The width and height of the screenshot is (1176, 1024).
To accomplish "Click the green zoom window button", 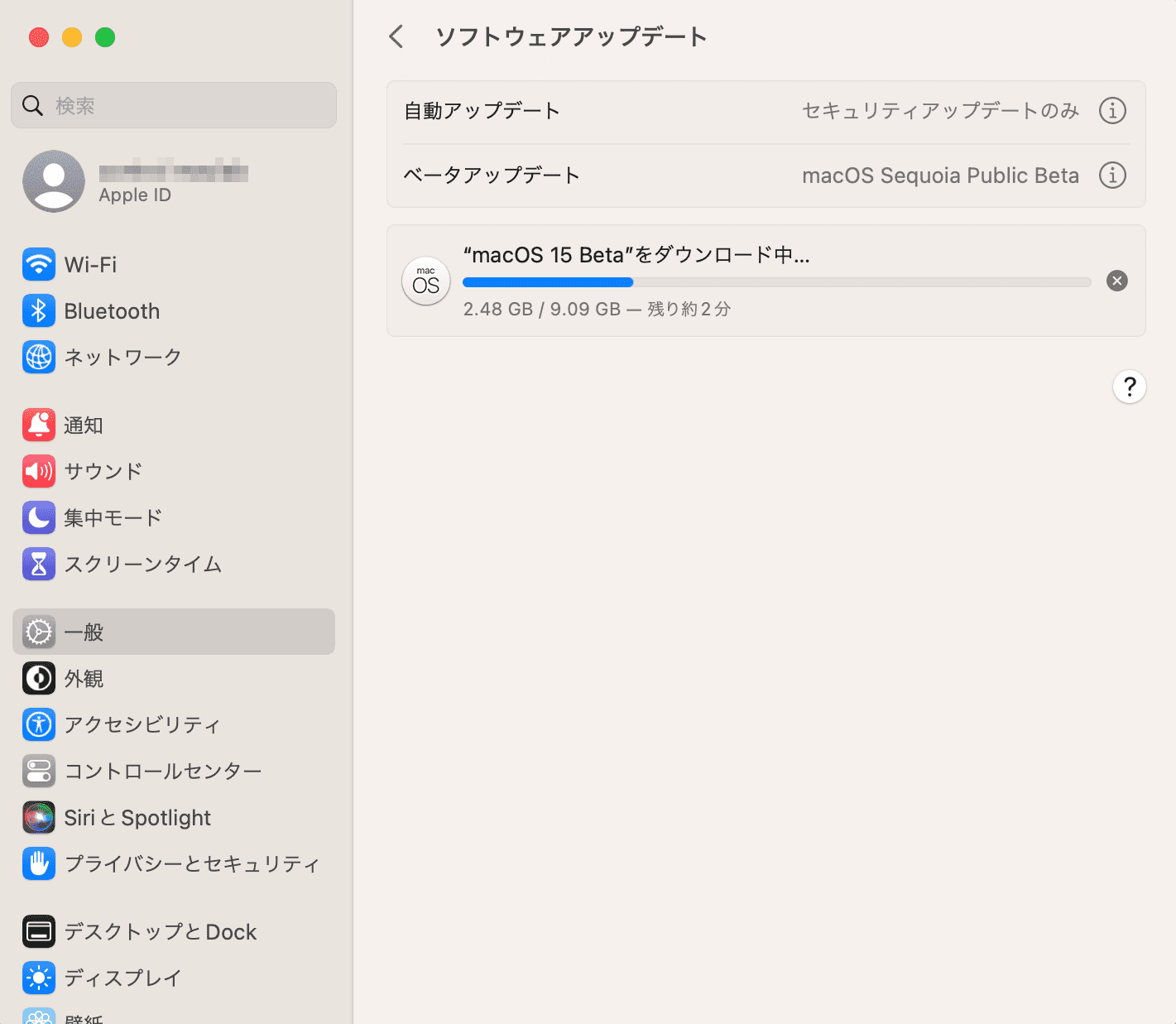I will [105, 37].
